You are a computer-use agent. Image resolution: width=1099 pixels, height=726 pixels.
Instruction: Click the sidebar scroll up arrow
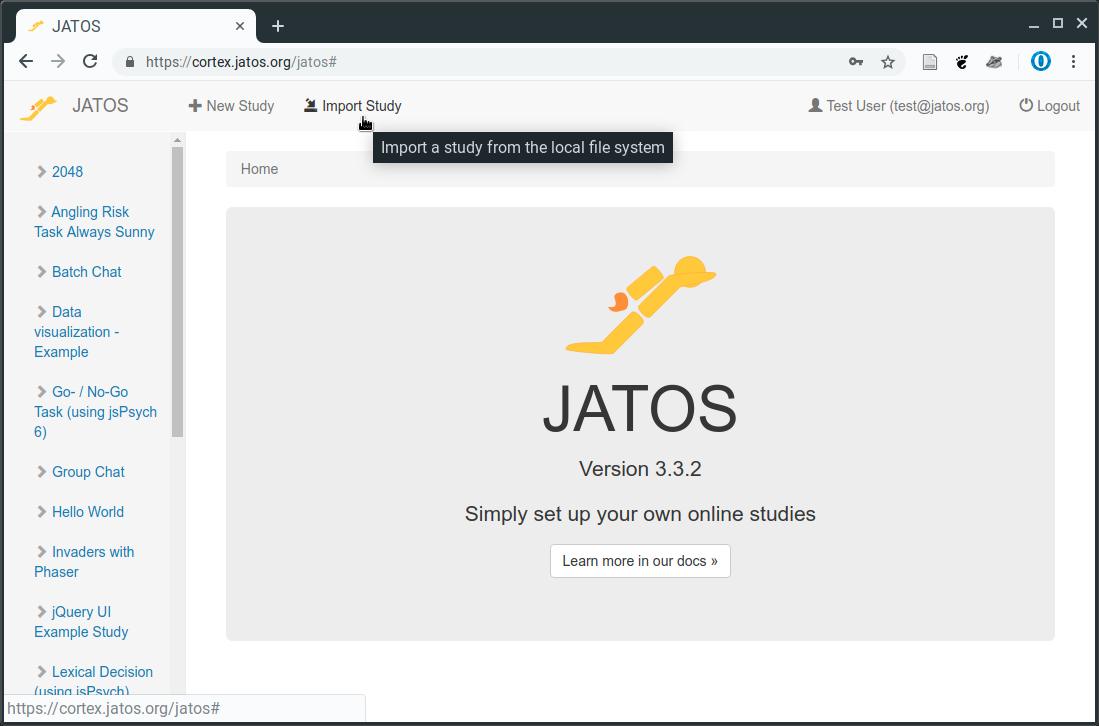point(177,140)
